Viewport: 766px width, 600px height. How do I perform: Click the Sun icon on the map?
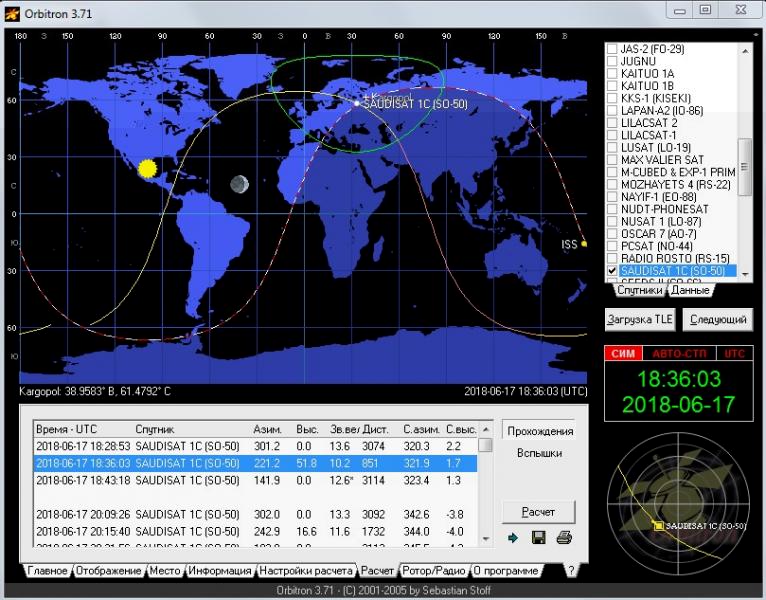click(x=148, y=169)
